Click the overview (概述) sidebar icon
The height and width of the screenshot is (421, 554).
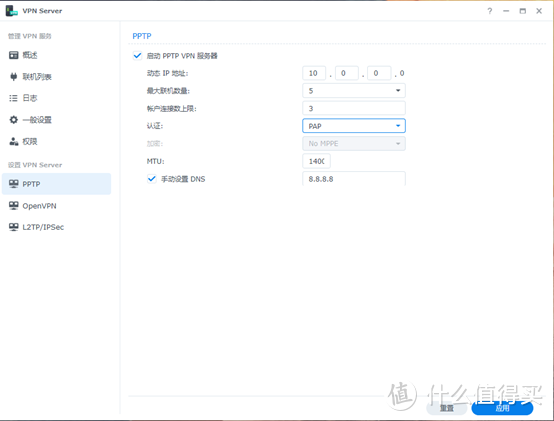coord(13,55)
